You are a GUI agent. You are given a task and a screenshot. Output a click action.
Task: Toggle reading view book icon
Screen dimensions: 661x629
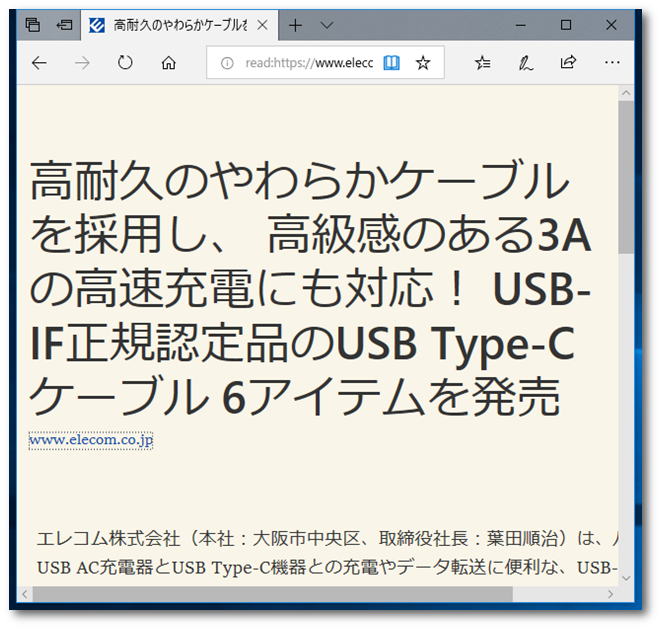point(392,63)
